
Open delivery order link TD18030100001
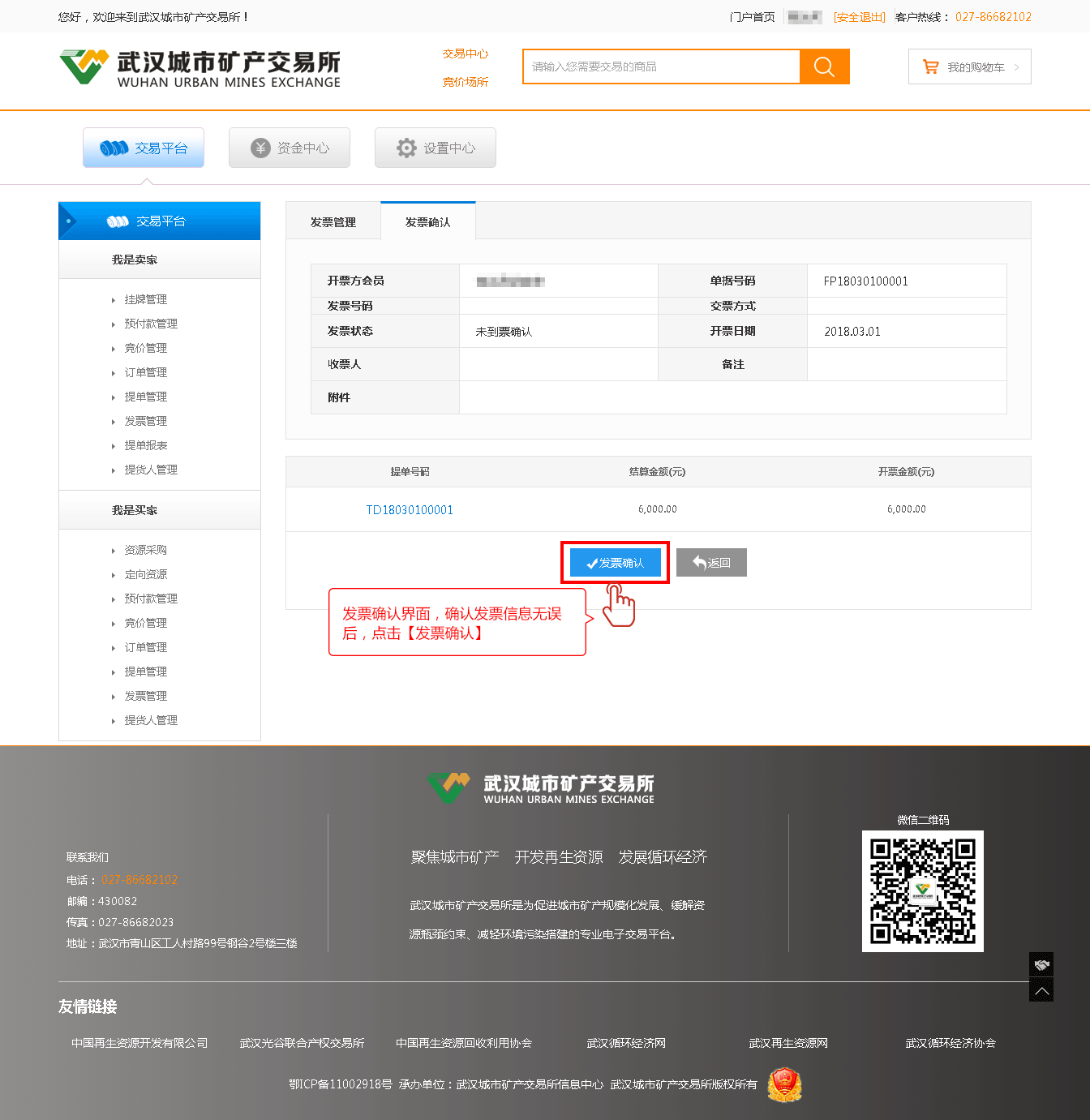tap(410, 509)
